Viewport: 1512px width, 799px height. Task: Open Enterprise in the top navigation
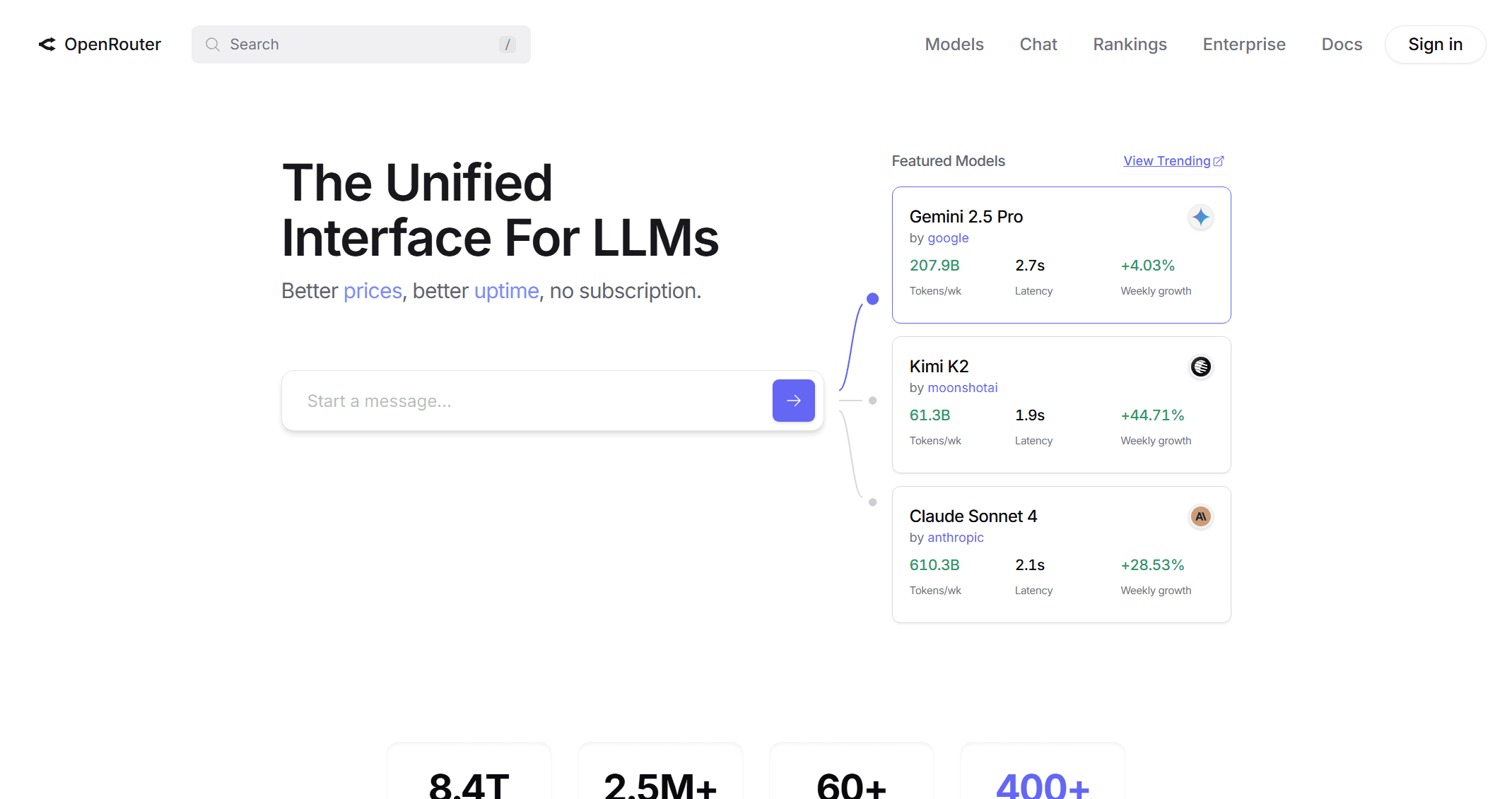(1243, 45)
